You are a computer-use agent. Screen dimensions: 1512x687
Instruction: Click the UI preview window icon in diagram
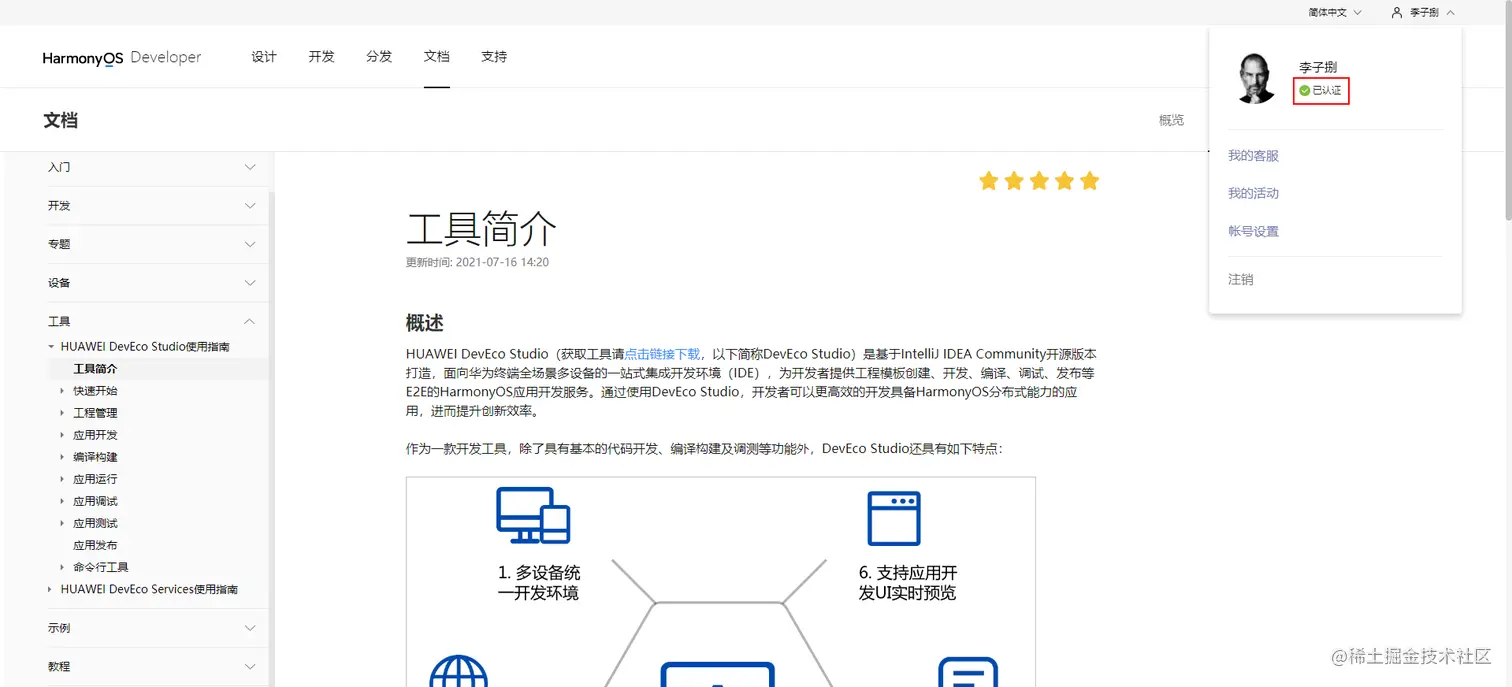893,518
